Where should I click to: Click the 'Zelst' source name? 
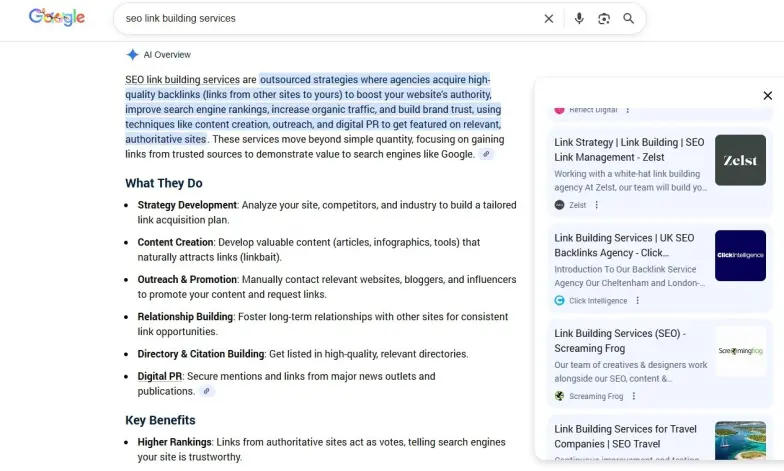coord(578,205)
